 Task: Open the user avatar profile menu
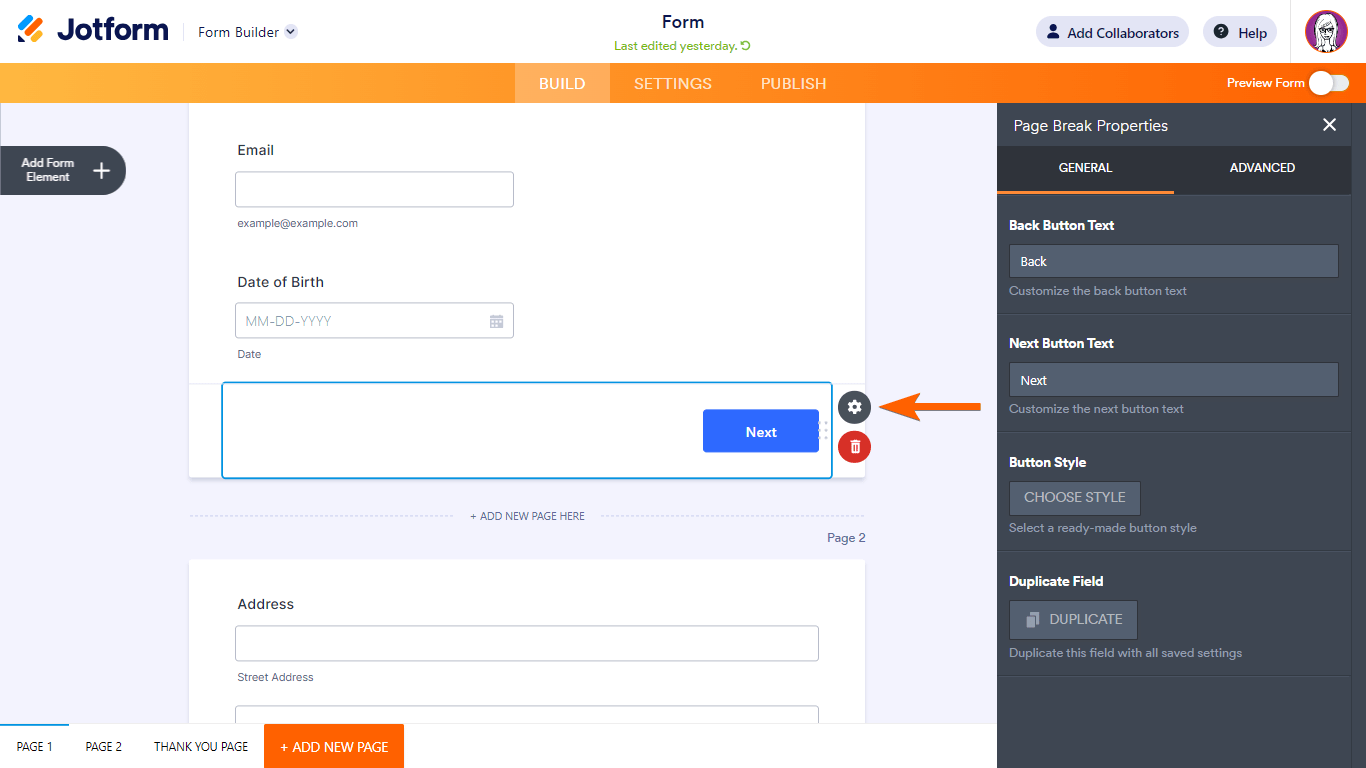1326,32
